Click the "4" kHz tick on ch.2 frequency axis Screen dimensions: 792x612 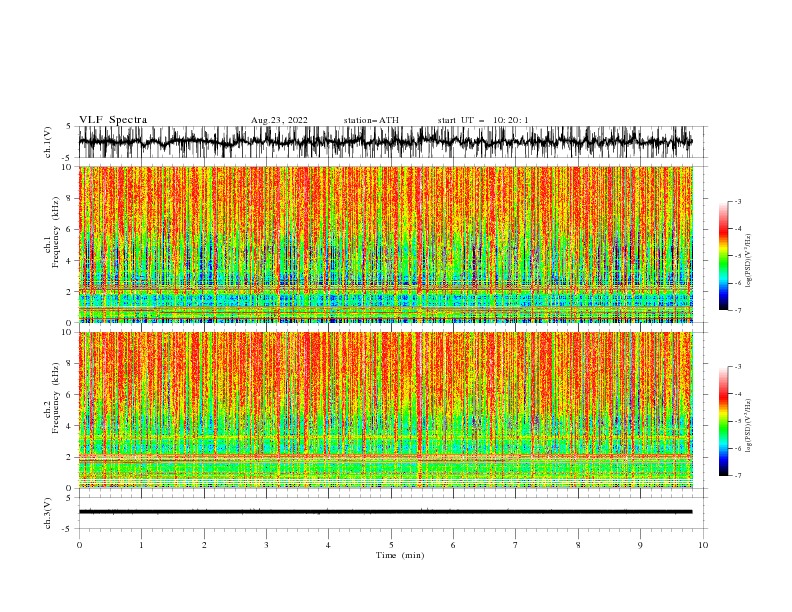pos(70,426)
